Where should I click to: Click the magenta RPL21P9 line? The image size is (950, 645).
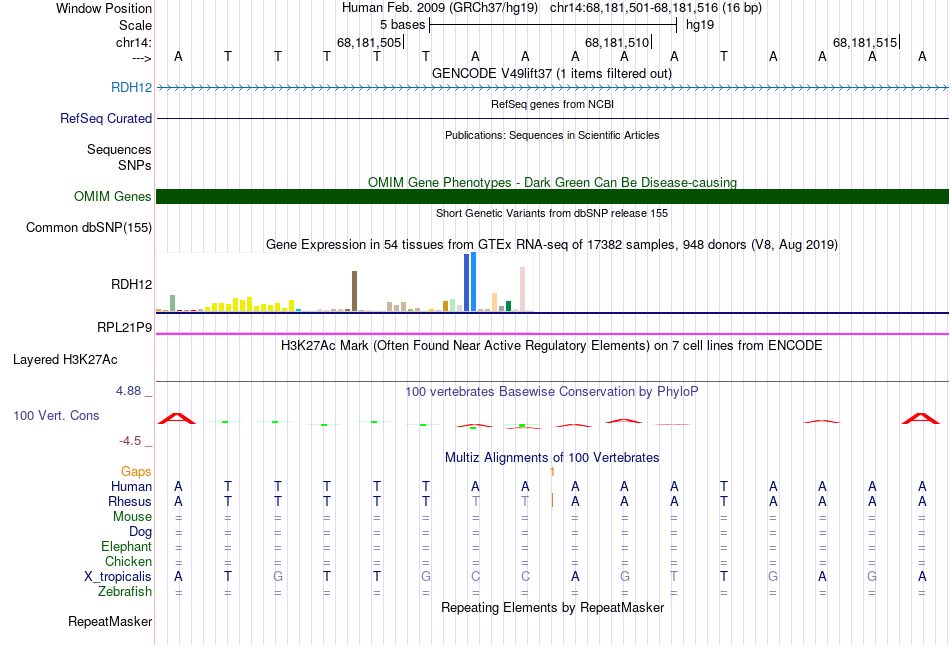pos(552,334)
